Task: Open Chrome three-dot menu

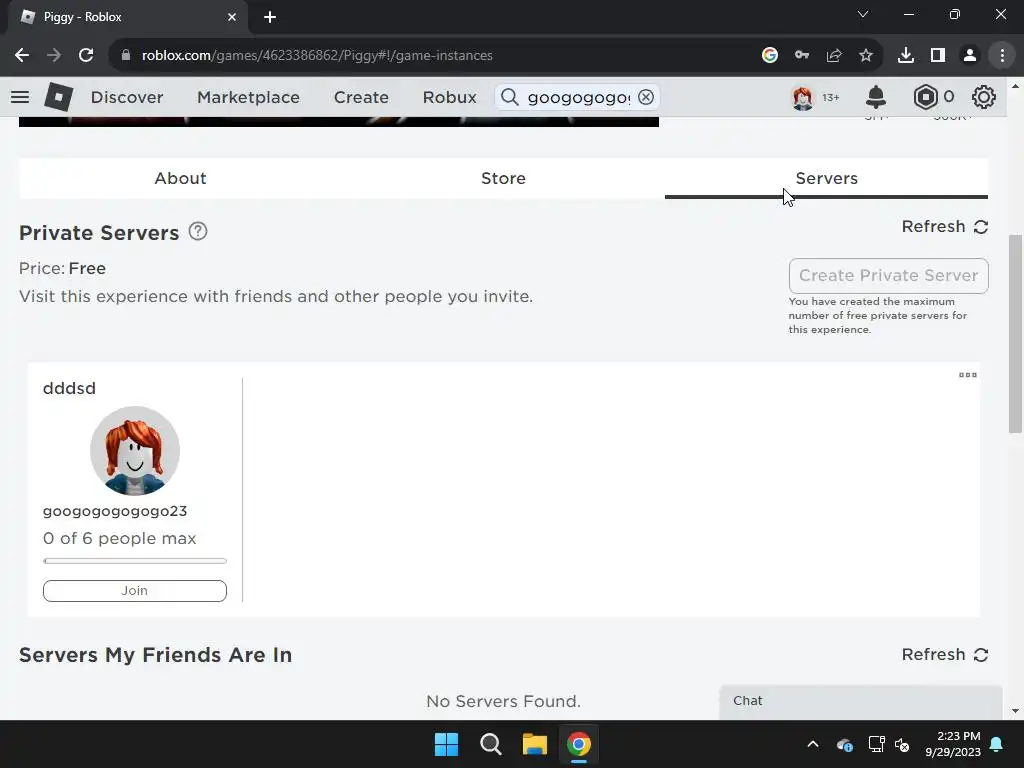Action: pos(1002,56)
